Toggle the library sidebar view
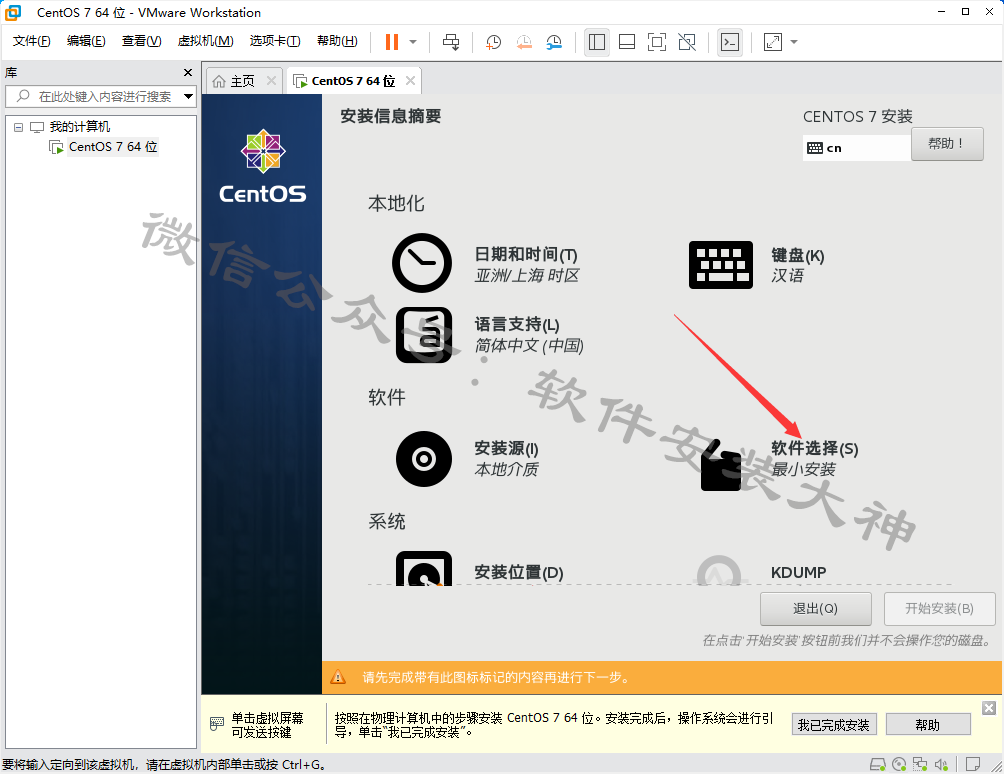This screenshot has width=1004, height=774. coord(597,42)
